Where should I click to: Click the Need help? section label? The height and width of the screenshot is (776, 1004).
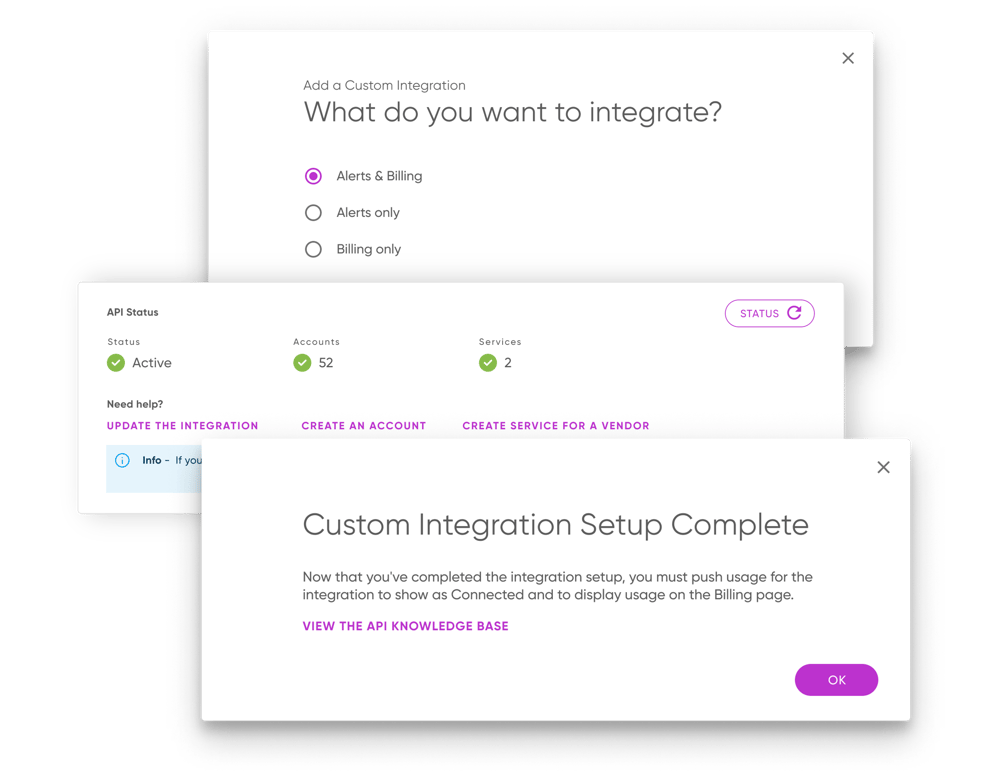[132, 404]
